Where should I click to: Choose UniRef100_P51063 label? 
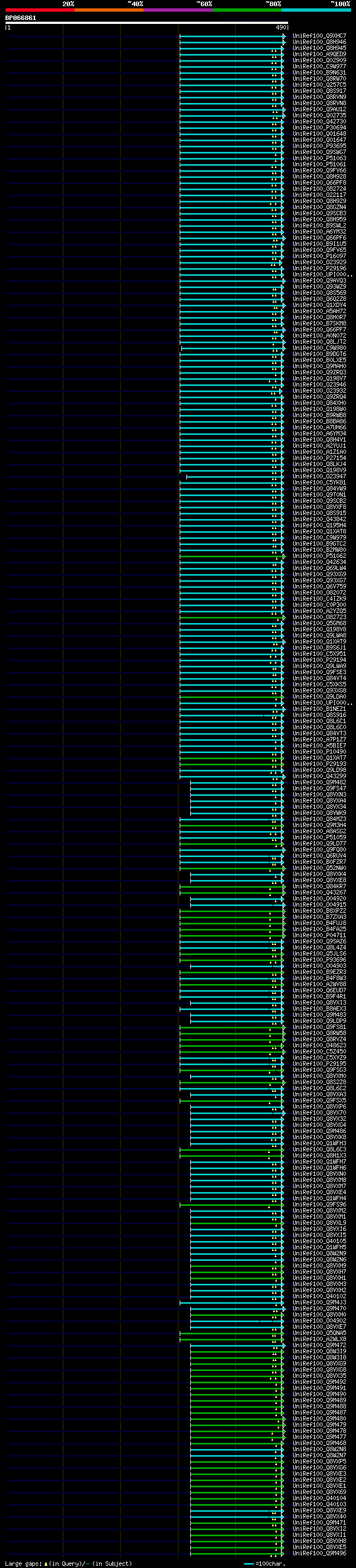[x=319, y=159]
